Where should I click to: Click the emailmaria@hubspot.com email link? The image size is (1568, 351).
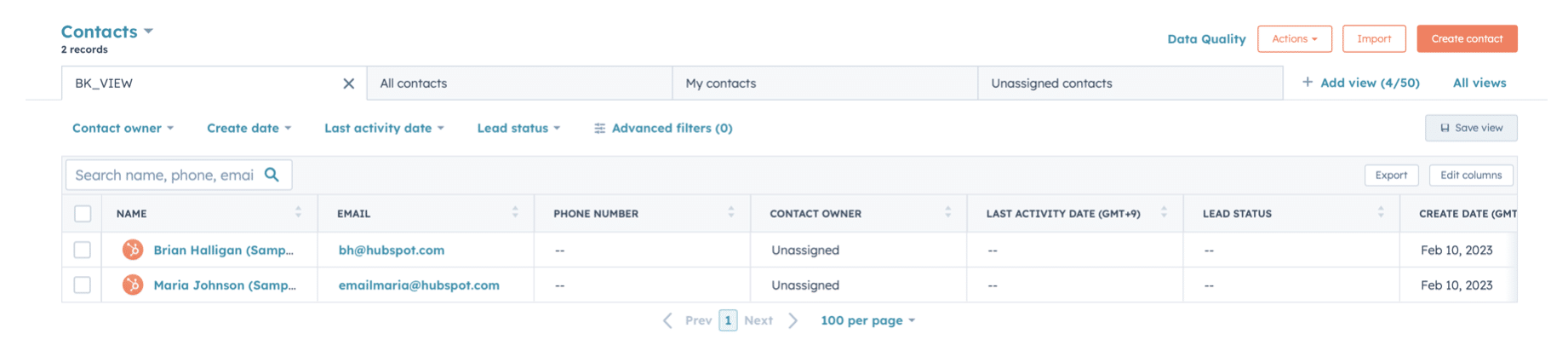coord(419,285)
